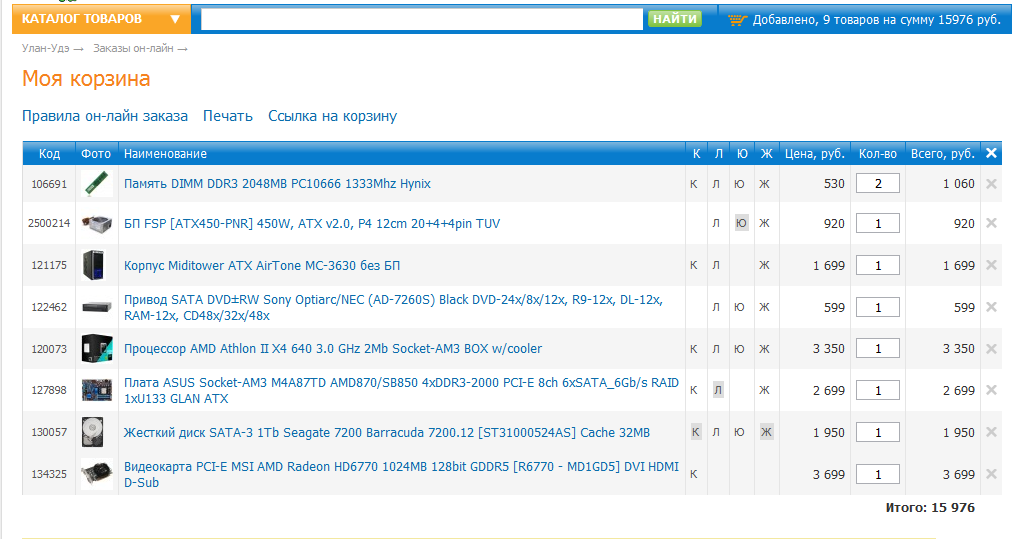Viewport: 1019px width, 539px height.
Task: Open the shopping cart icon in header
Action: pyautogui.click(x=737, y=19)
